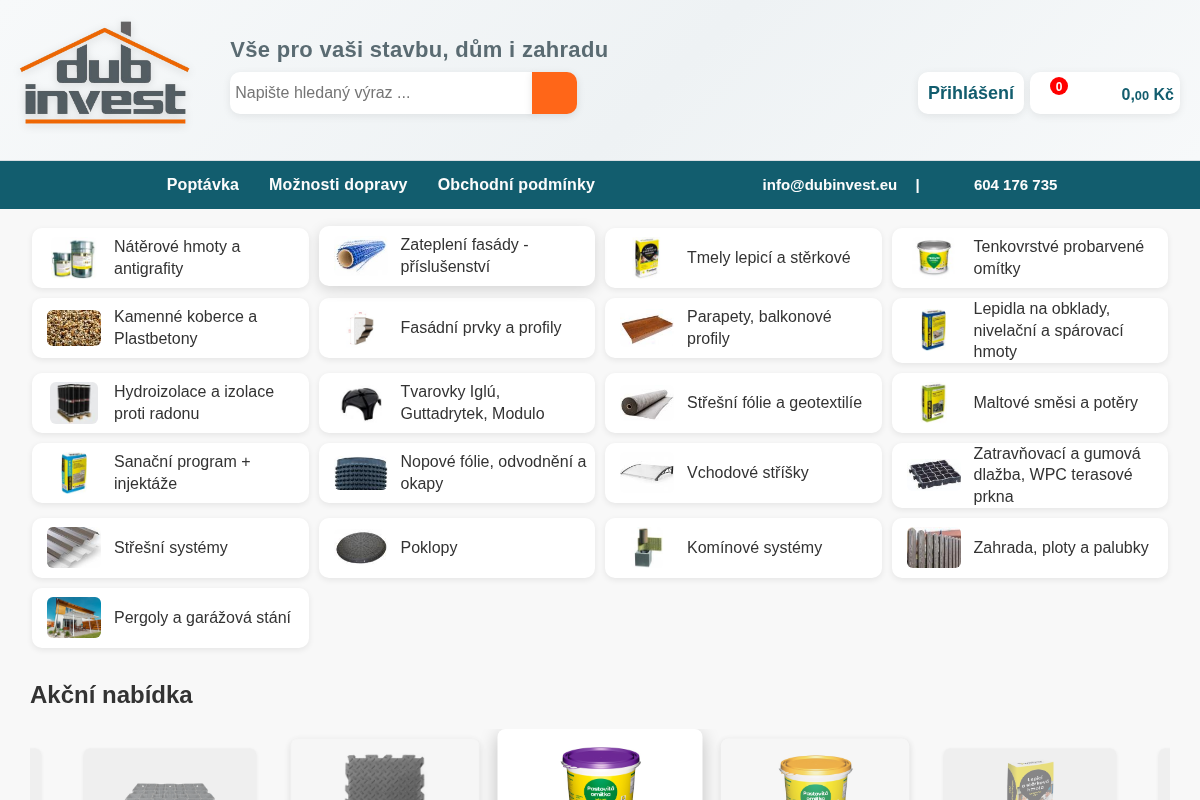The height and width of the screenshot is (800, 1200).
Task: Open the category Nátěrové hmoty a antigrafity
Action: (170, 258)
